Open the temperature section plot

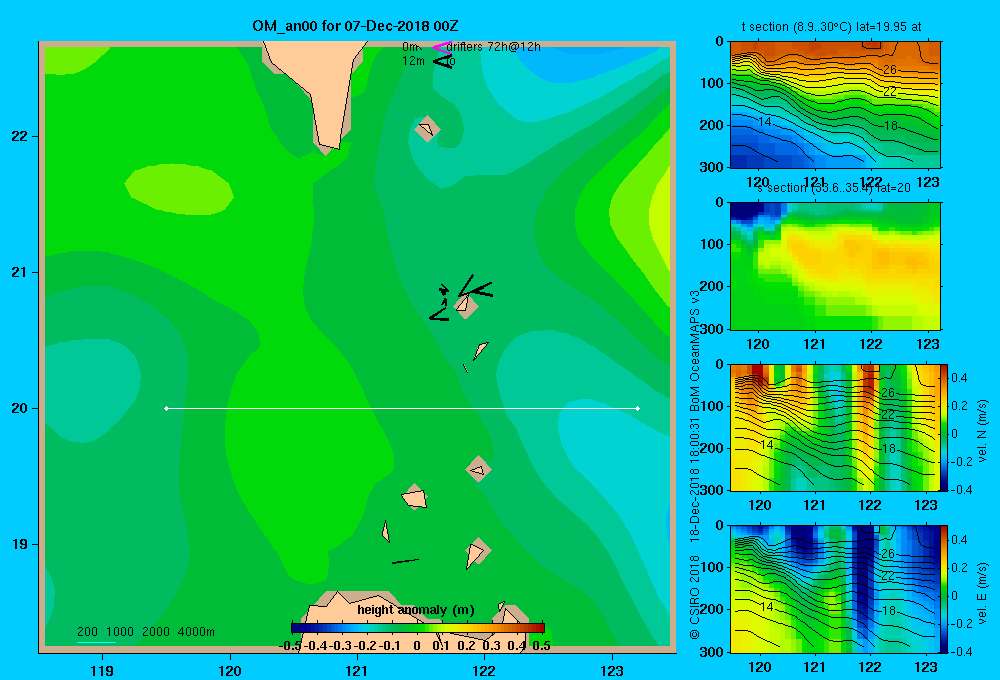(x=835, y=105)
